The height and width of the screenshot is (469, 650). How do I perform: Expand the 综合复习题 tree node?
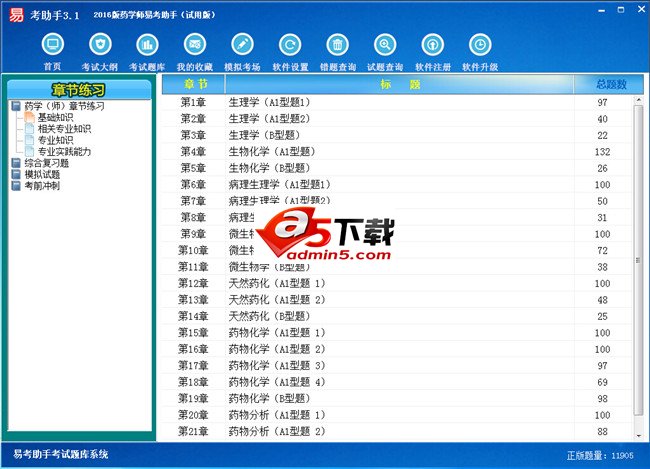(46, 163)
